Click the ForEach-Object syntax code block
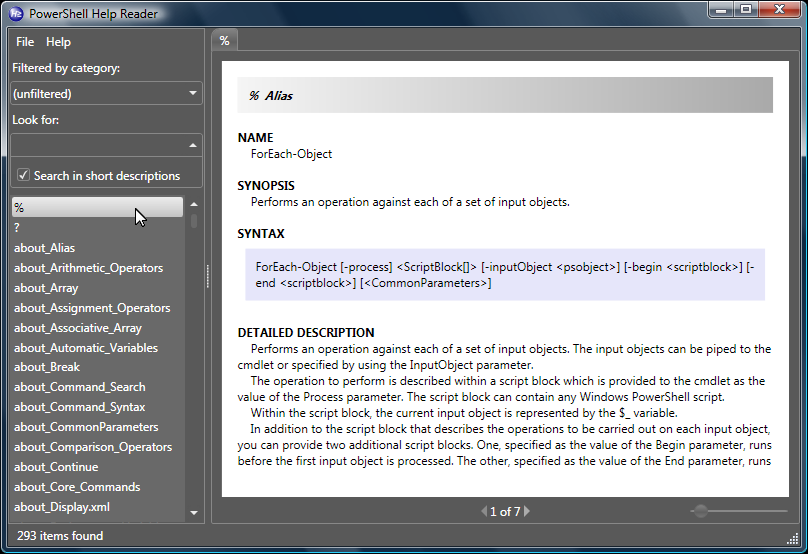 click(x=505, y=275)
